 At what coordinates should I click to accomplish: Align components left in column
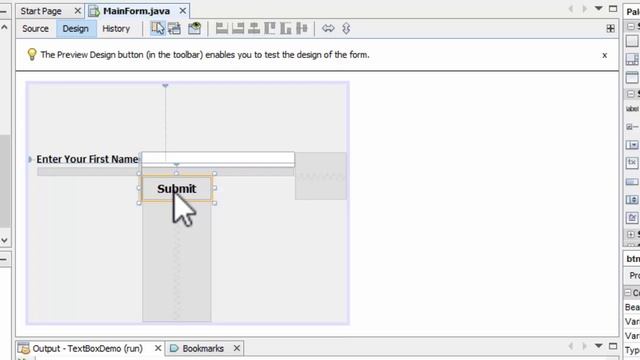tap(222, 28)
